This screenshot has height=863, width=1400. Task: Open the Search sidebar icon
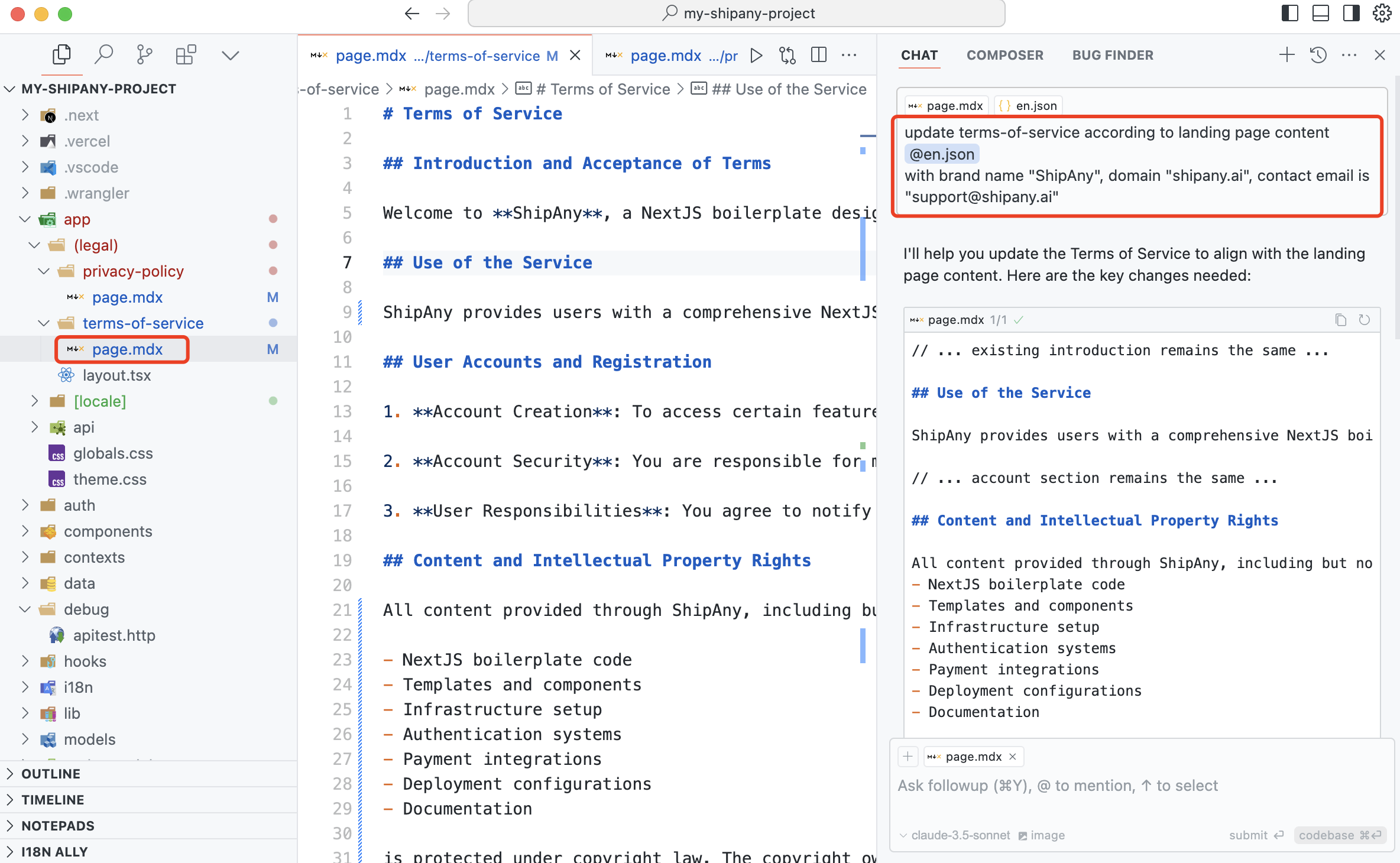[x=103, y=55]
